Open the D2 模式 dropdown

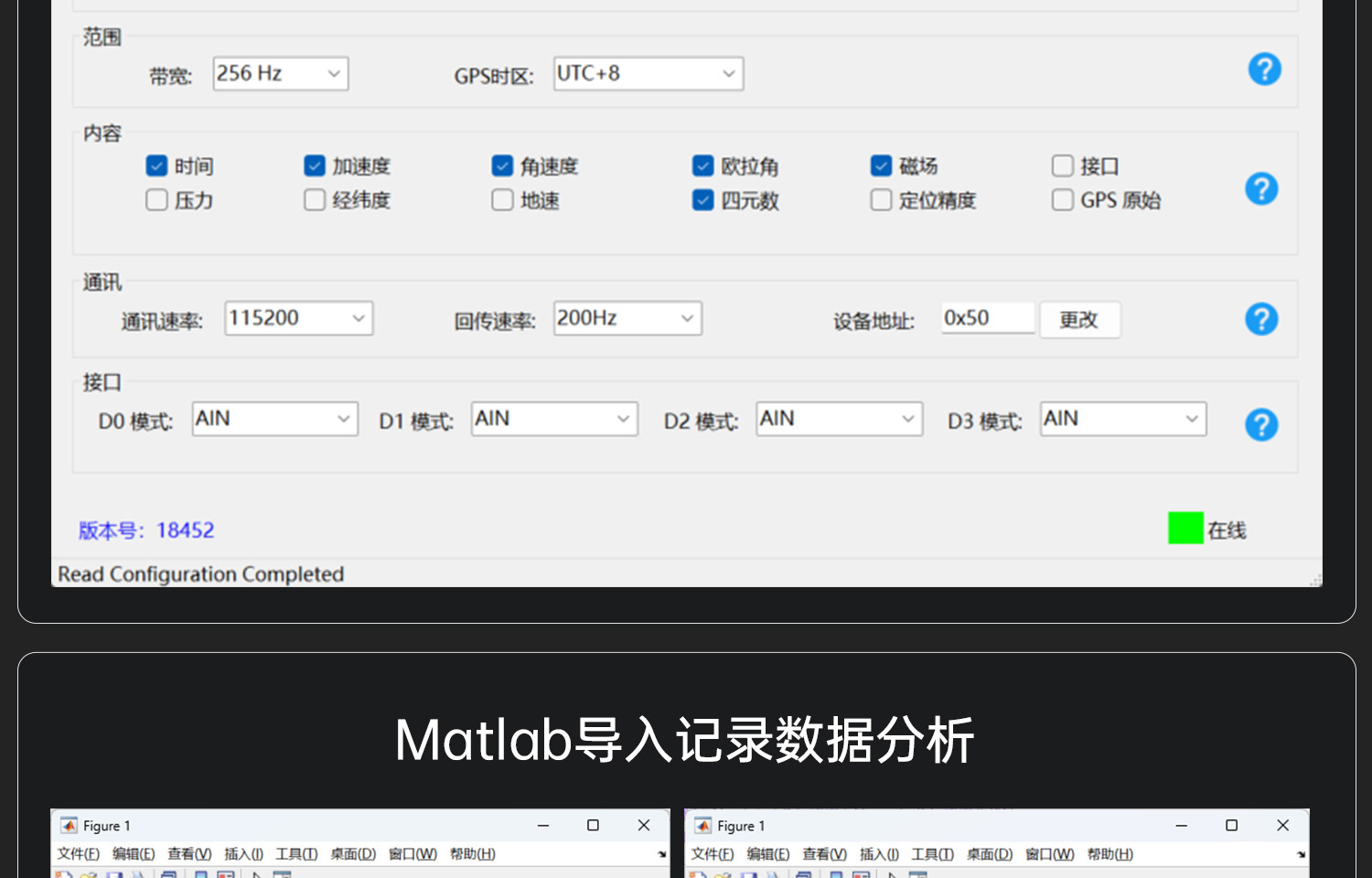tap(839, 419)
